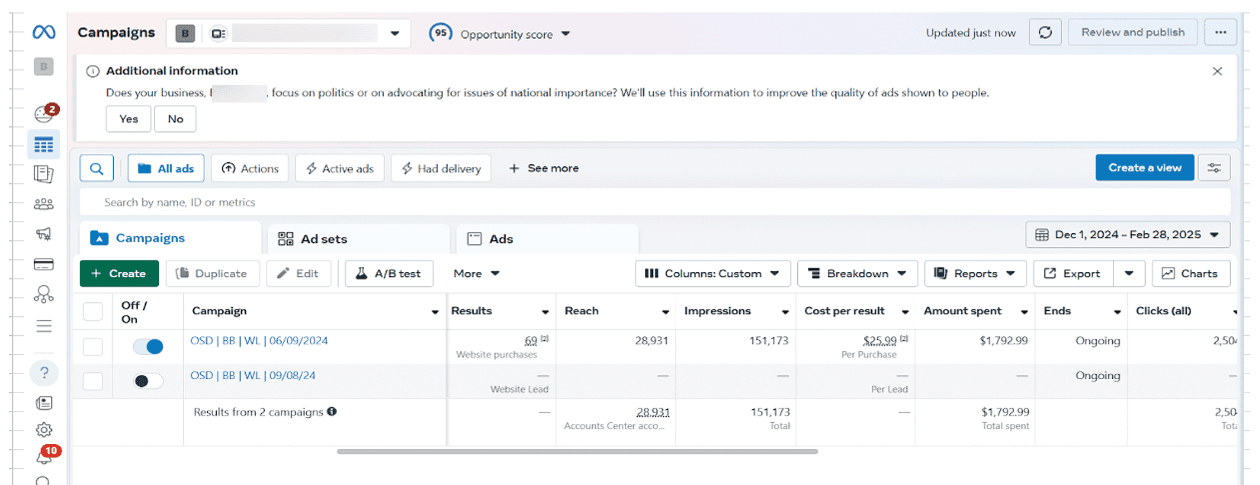Screen dimensions: 1260x485
Task: Open the filter settings icon next to Create a view
Action: click(1215, 168)
